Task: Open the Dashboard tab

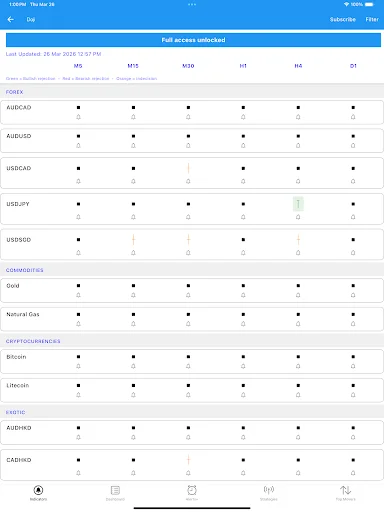Action: pyautogui.click(x=115, y=493)
